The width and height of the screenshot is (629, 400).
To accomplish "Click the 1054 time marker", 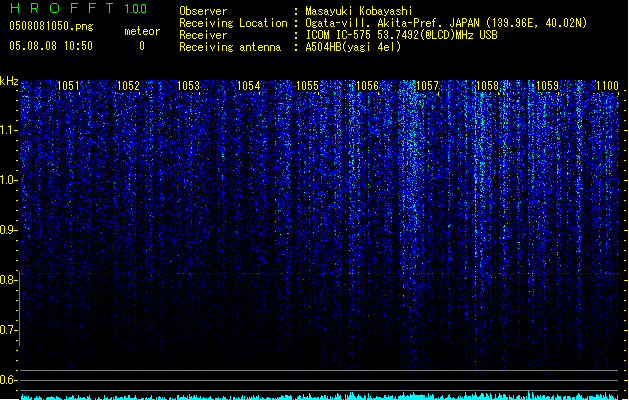I will coord(248,86).
